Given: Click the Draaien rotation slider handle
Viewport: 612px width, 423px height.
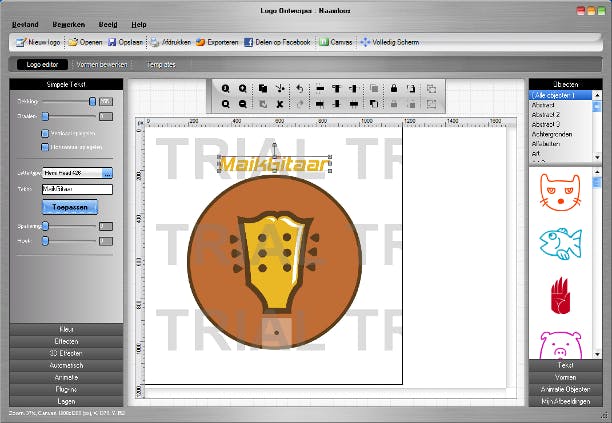Looking at the screenshot, I should tap(45, 116).
